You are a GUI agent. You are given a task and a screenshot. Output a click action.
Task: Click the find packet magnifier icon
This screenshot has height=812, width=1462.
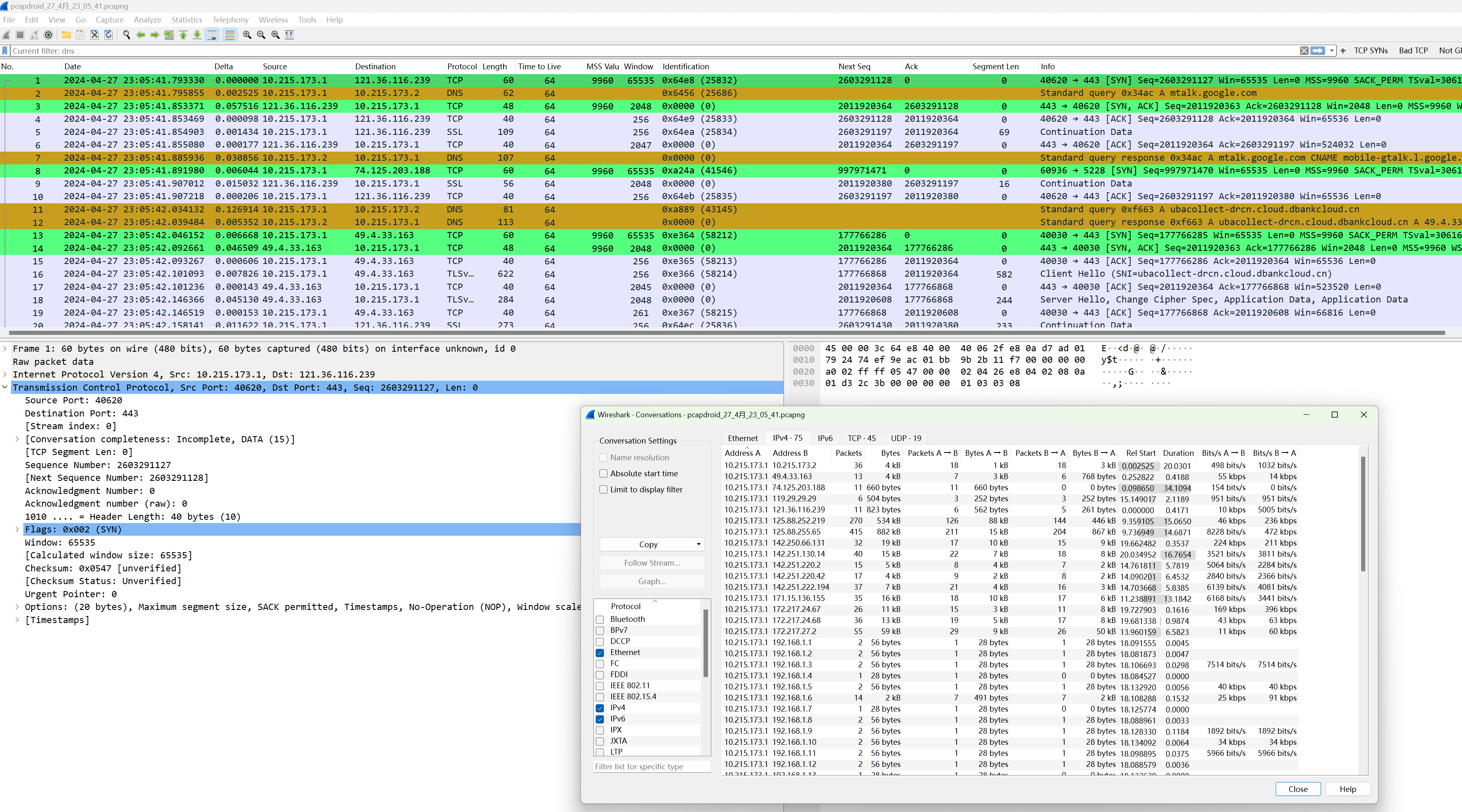(126, 35)
